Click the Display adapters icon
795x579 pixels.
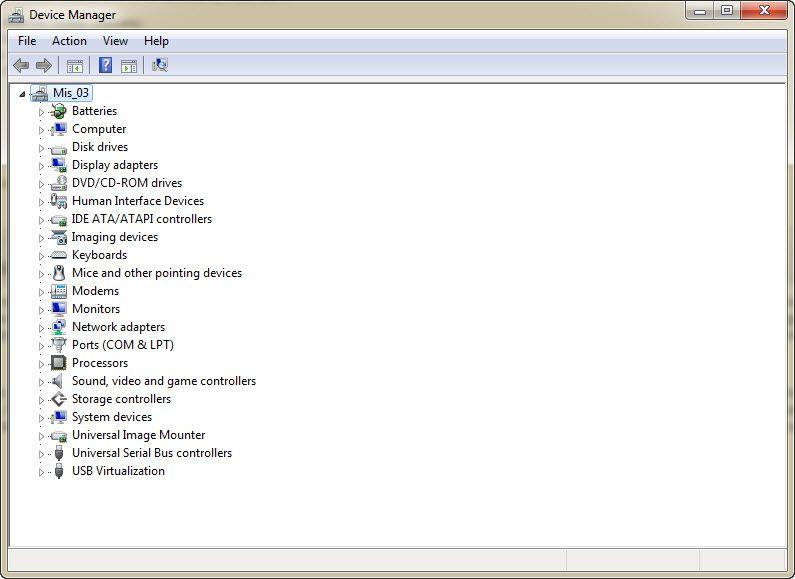click(x=59, y=165)
